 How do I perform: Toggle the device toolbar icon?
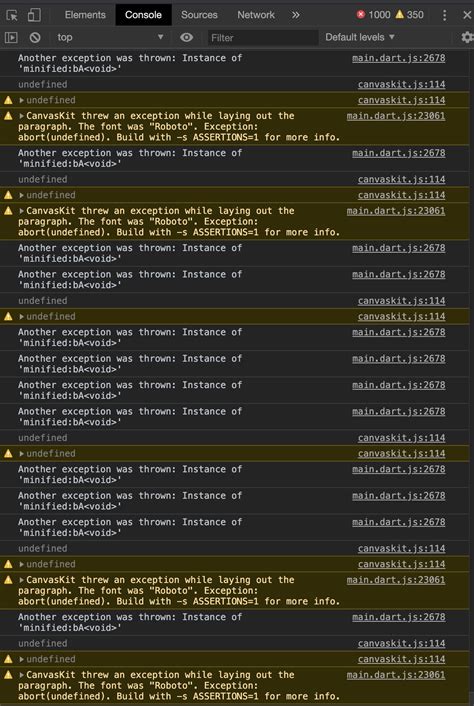point(34,15)
